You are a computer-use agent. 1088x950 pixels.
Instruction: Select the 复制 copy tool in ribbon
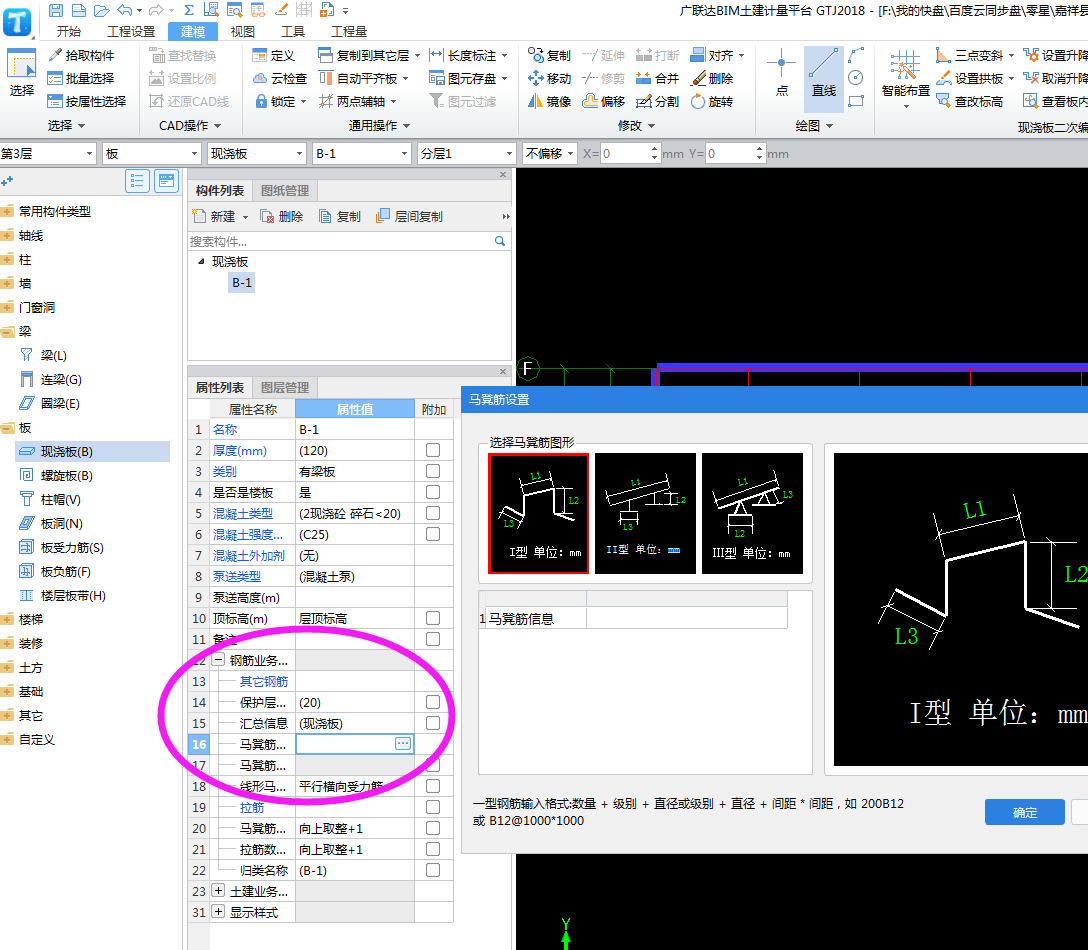(x=550, y=56)
